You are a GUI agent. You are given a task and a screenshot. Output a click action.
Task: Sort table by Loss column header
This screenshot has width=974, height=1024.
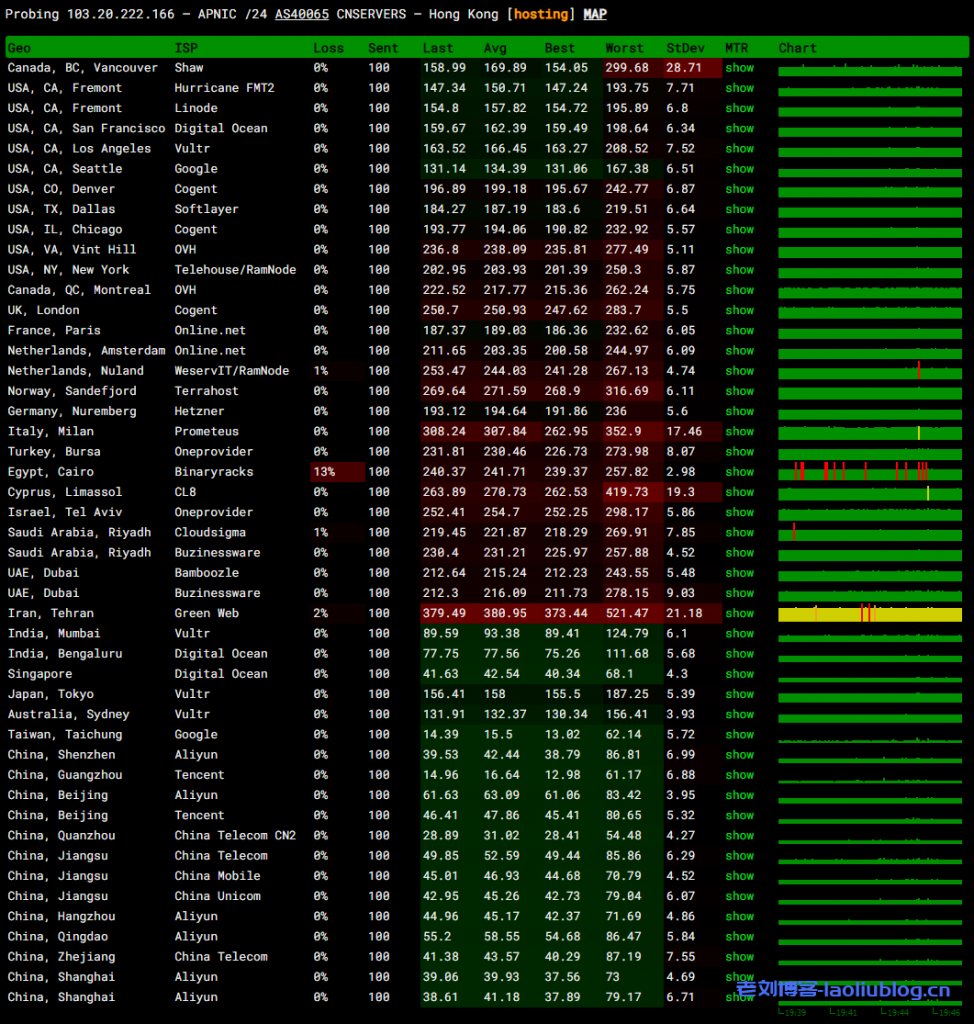click(328, 48)
